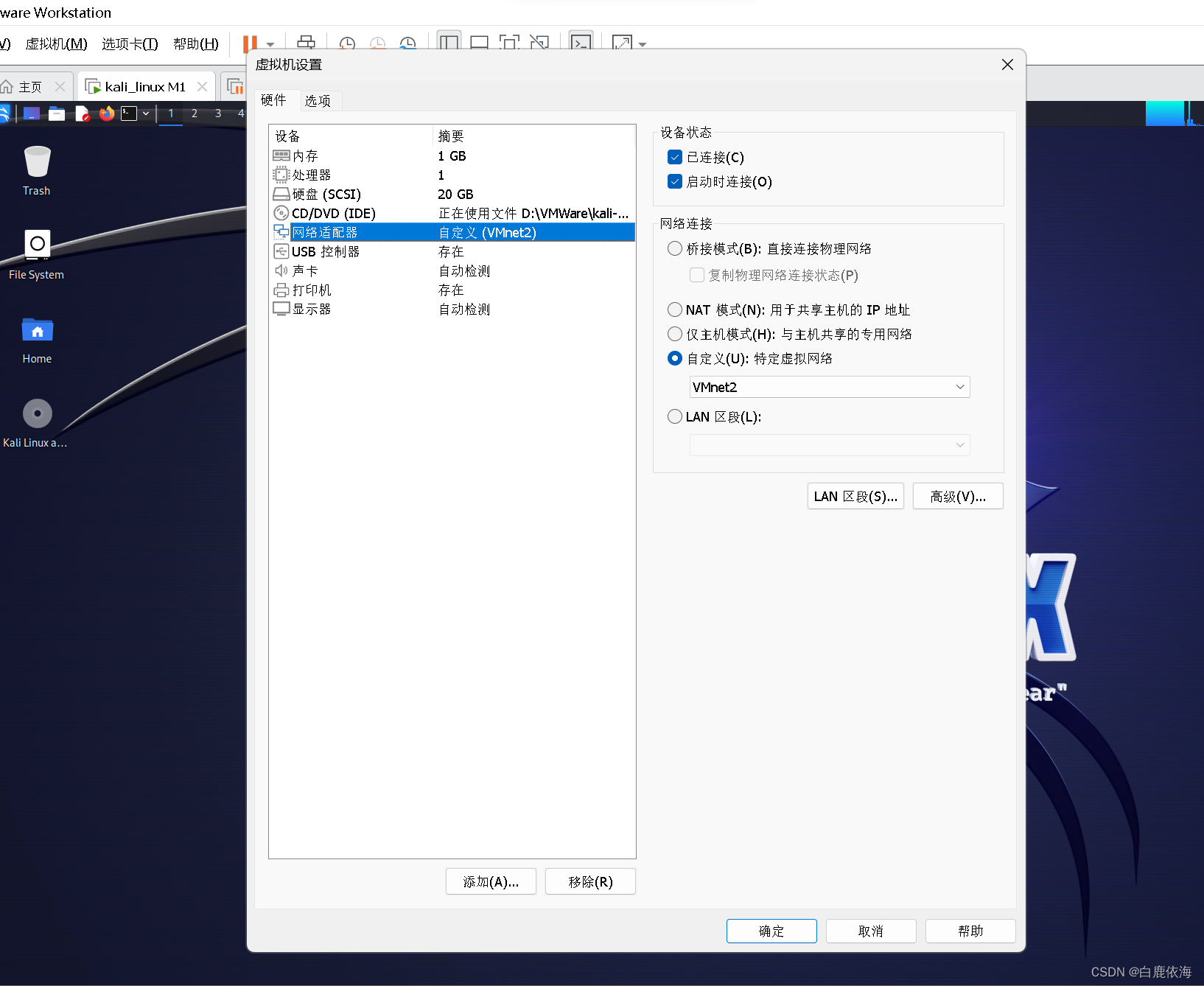The height and width of the screenshot is (986, 1204).
Task: Select the 打印机 device row
Action: tap(452, 290)
